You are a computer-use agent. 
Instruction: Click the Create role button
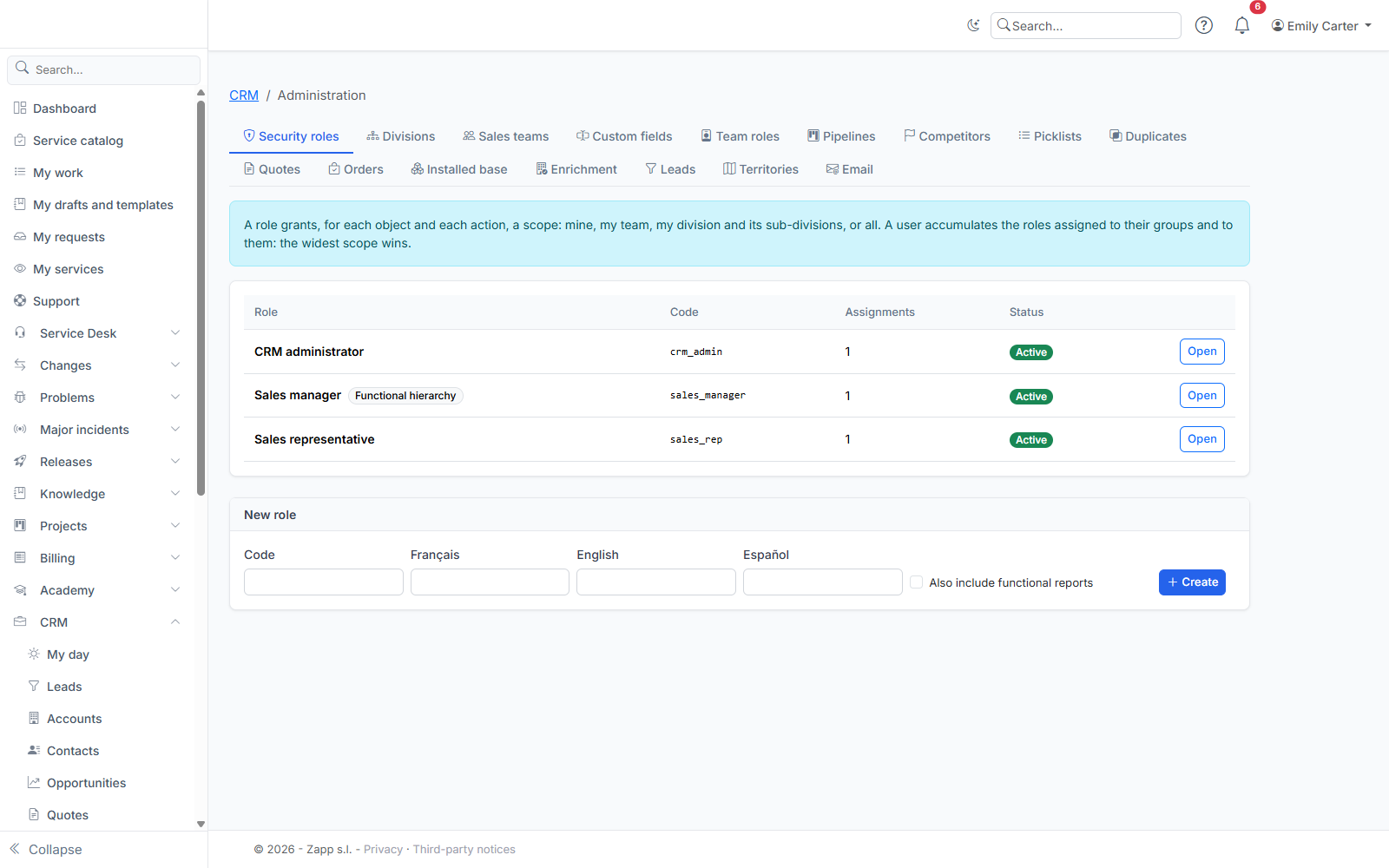1192,582
